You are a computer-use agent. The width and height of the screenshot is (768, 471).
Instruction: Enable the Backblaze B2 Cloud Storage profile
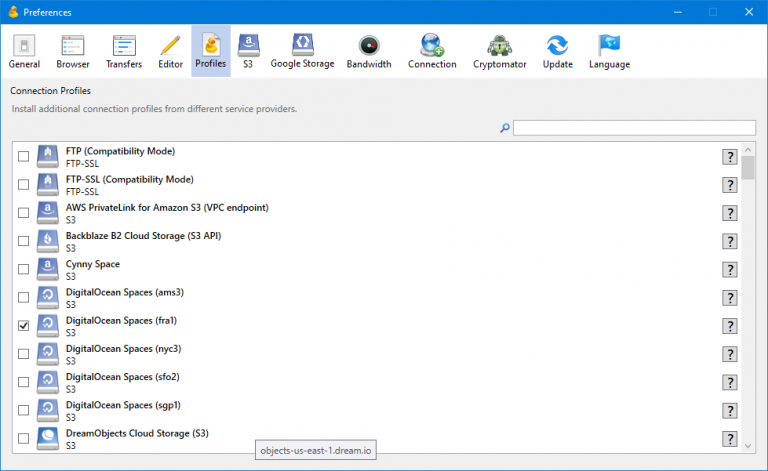pos(24,241)
